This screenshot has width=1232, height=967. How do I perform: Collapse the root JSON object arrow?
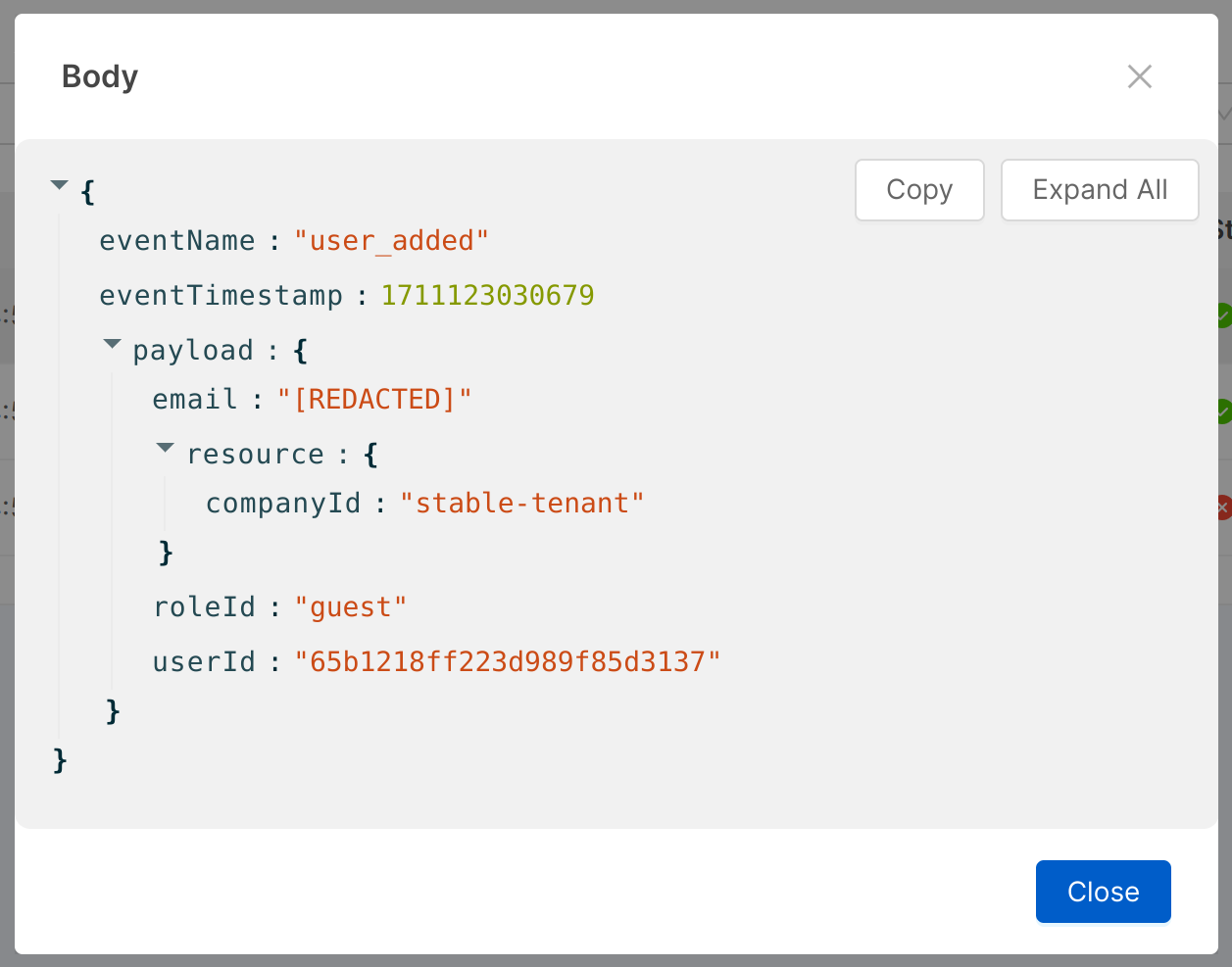60,185
